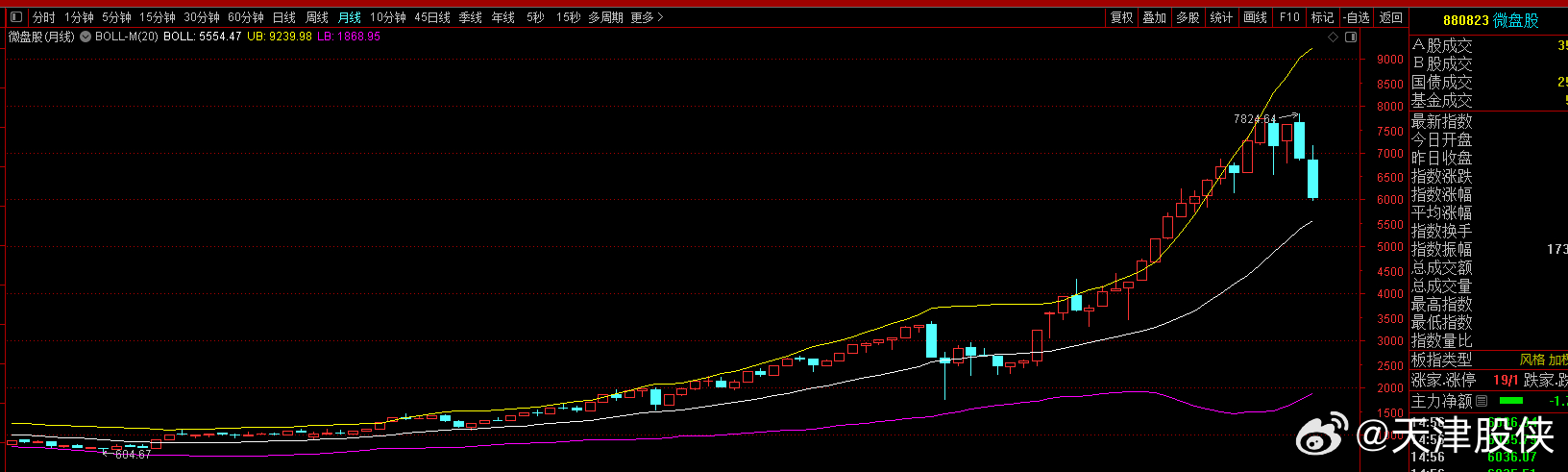Viewport: 1568px width, 472px height.
Task: Click the 返回 back button
Action: point(1390,17)
